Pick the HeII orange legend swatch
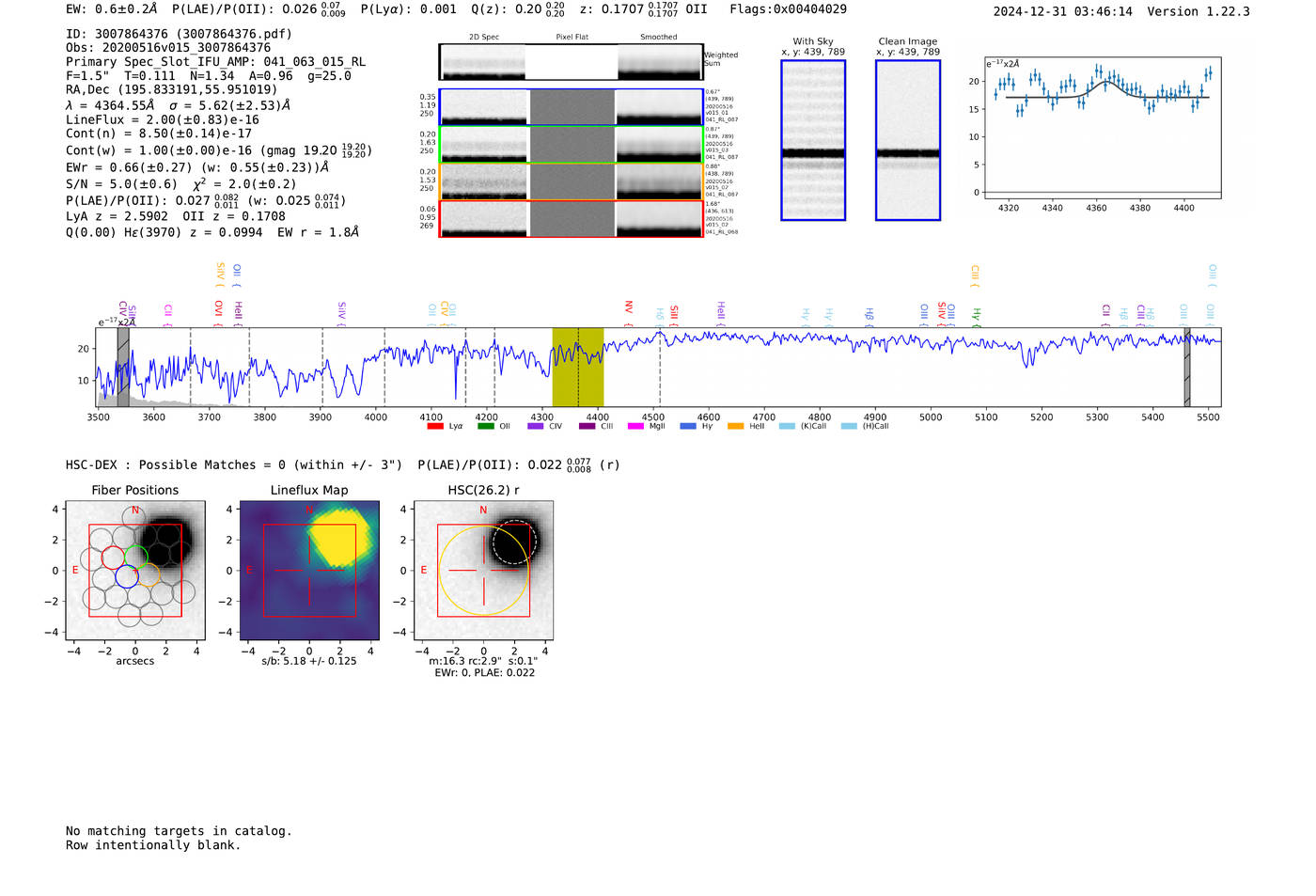 736,426
